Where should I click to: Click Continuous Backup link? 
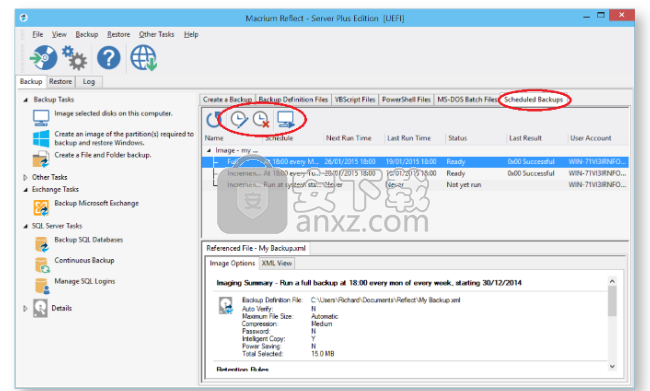[x=85, y=261]
